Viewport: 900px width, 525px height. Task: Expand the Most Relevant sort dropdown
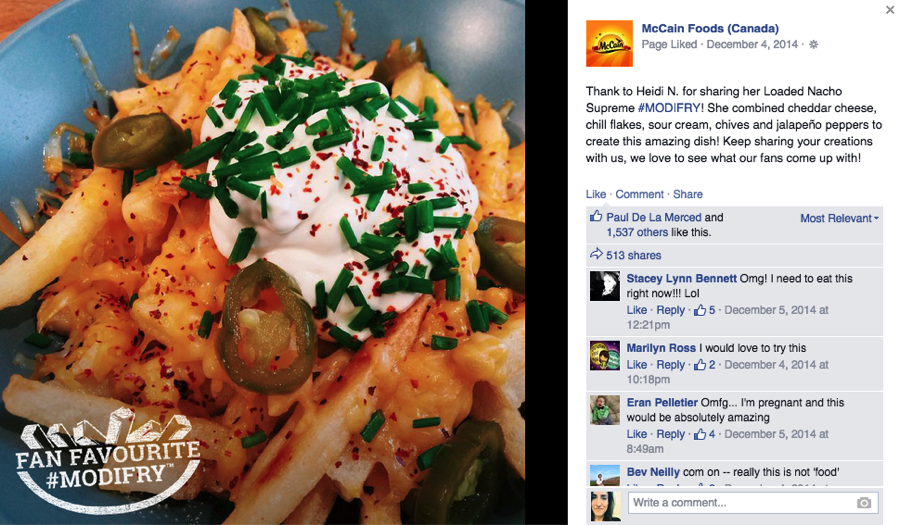tap(839, 218)
